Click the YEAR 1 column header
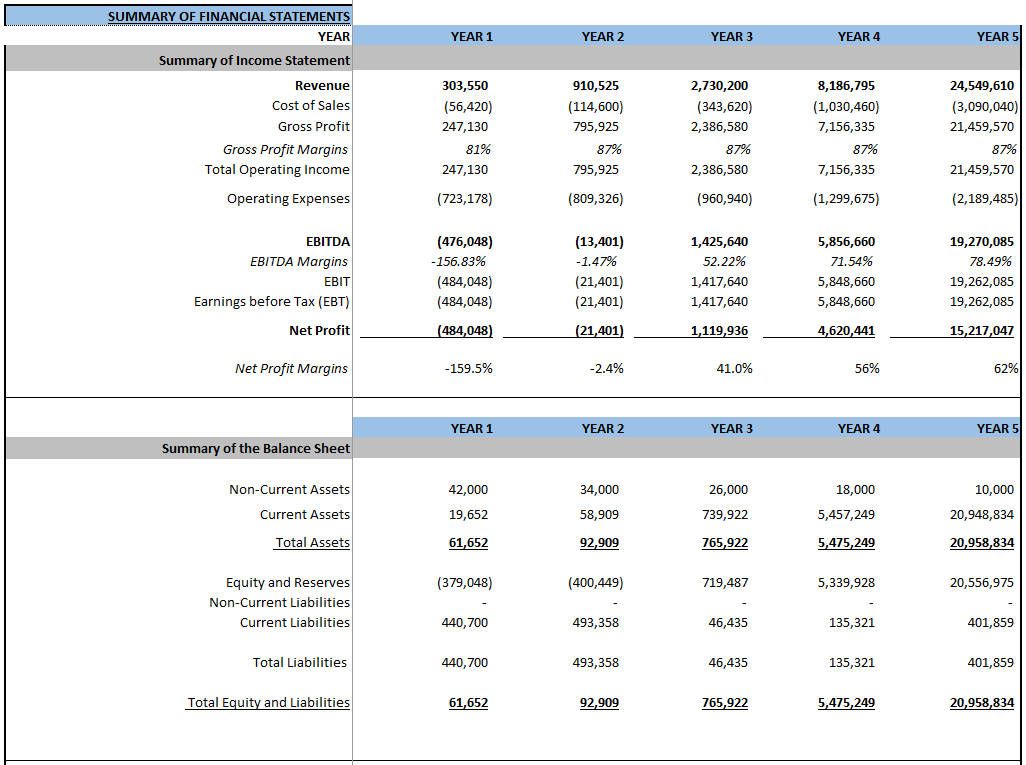 (471, 36)
